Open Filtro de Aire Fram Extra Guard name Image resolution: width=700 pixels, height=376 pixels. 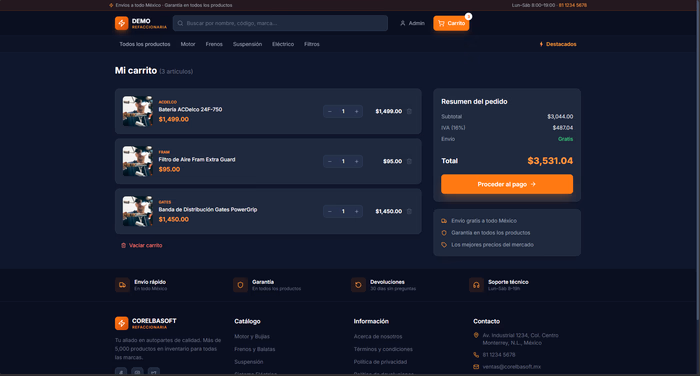(197, 159)
